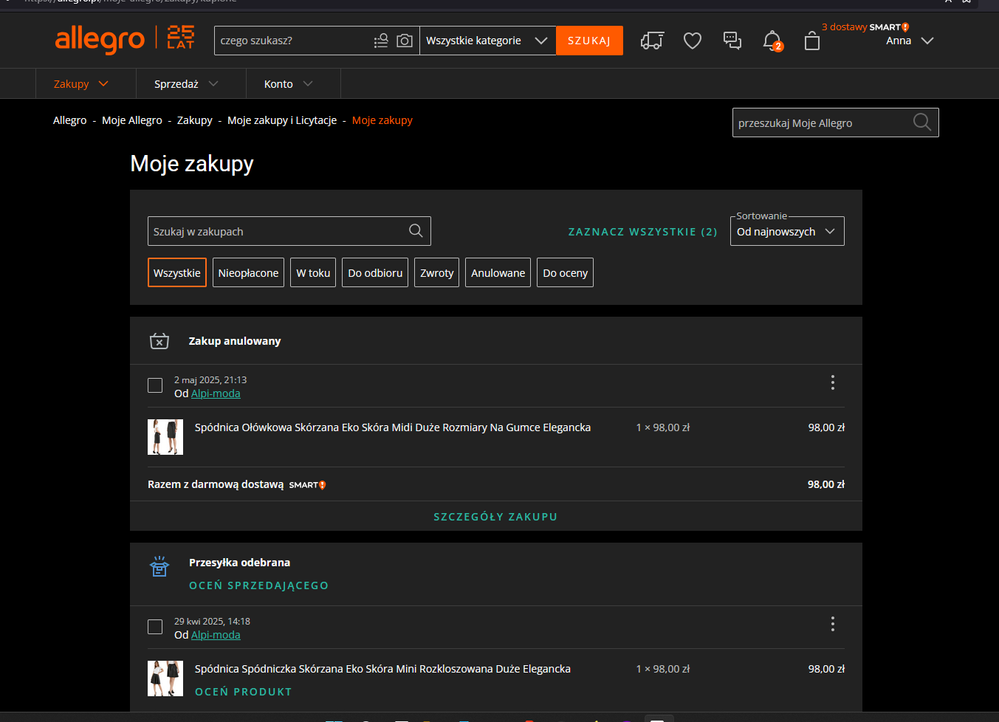999x722 pixels.
Task: Open SZCZEGÓŁY ZAKUPU for cancelled order
Action: click(x=496, y=517)
